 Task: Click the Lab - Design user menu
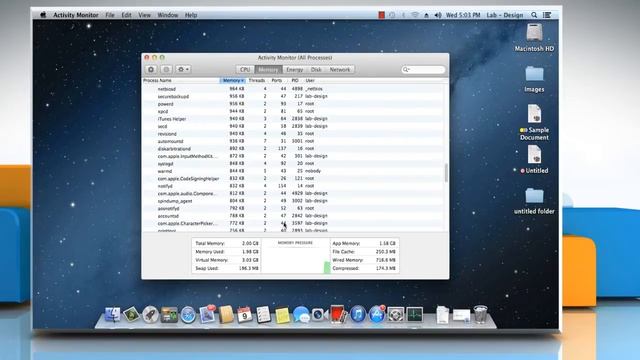504,15
